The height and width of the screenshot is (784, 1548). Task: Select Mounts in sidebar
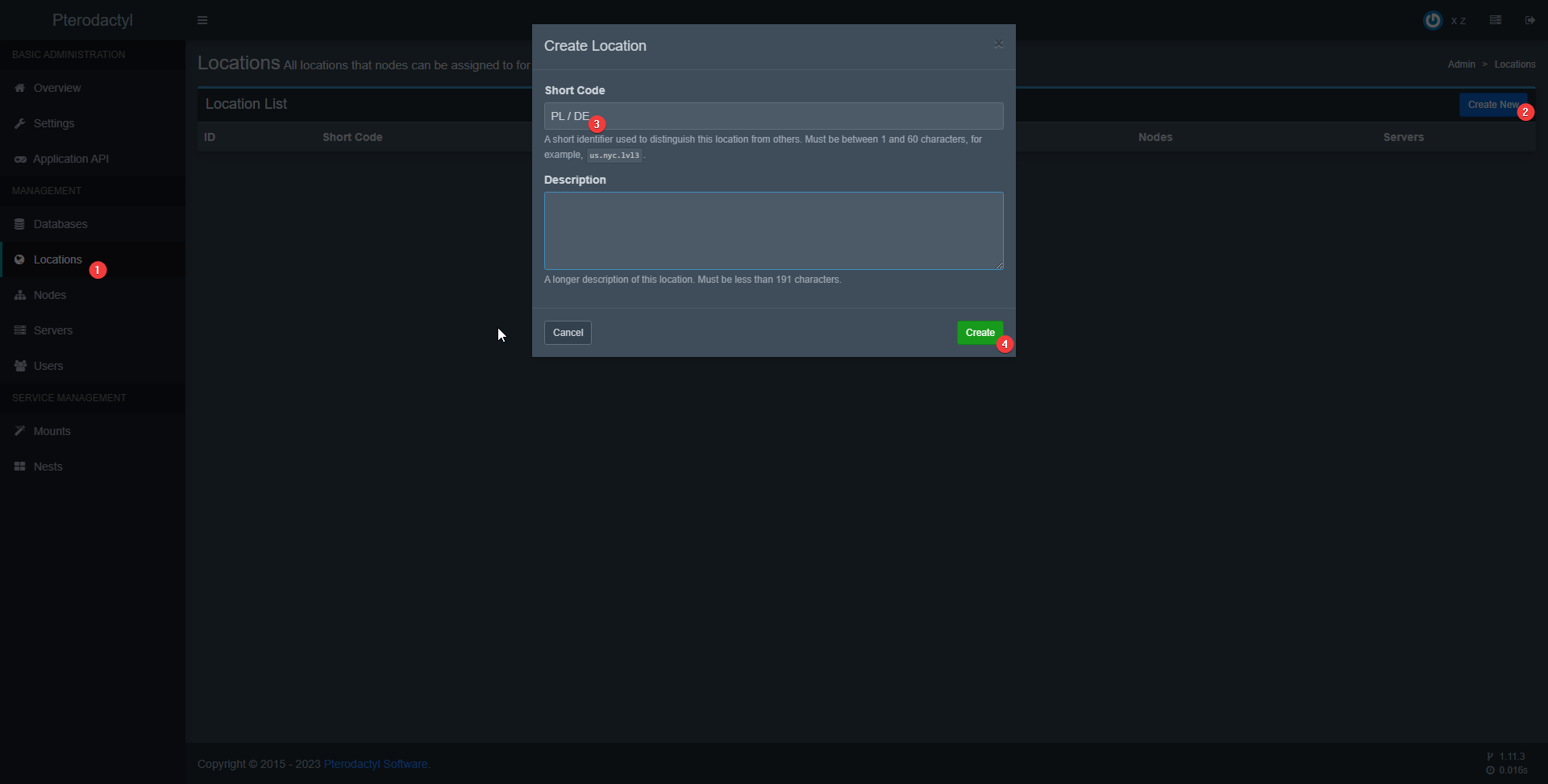(52, 431)
